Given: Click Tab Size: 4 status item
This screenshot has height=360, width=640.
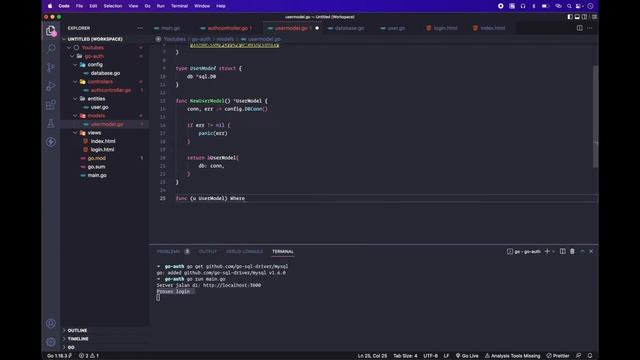Looking at the screenshot, I should click(x=405, y=356).
